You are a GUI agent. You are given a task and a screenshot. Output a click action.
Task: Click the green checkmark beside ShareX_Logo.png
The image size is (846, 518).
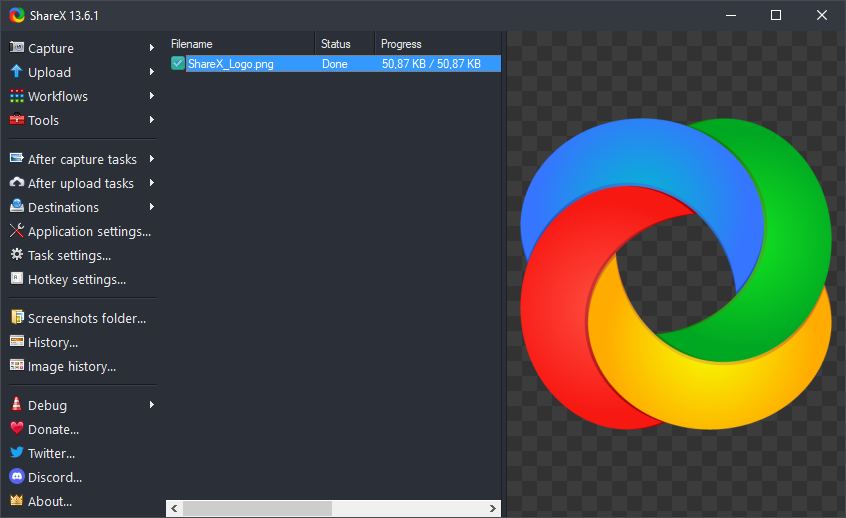tap(178, 63)
